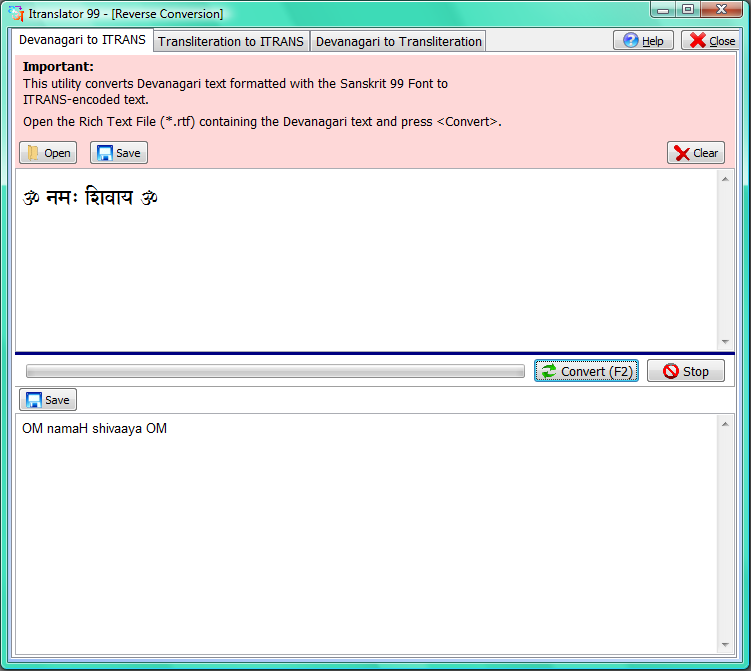The height and width of the screenshot is (671, 751).
Task: Click the 'Important:' heading text
Action: coord(58,67)
